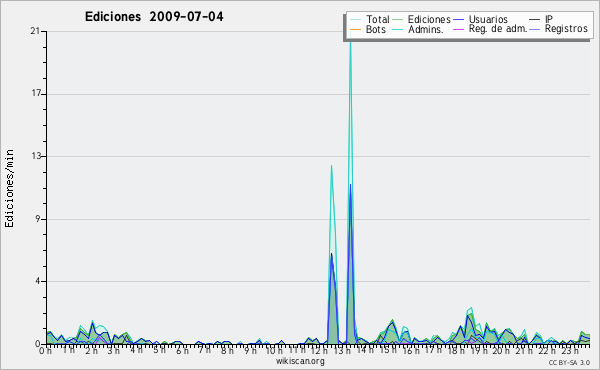Click the Total legend line color swatch
This screenshot has height=370, width=600.
(x=355, y=20)
